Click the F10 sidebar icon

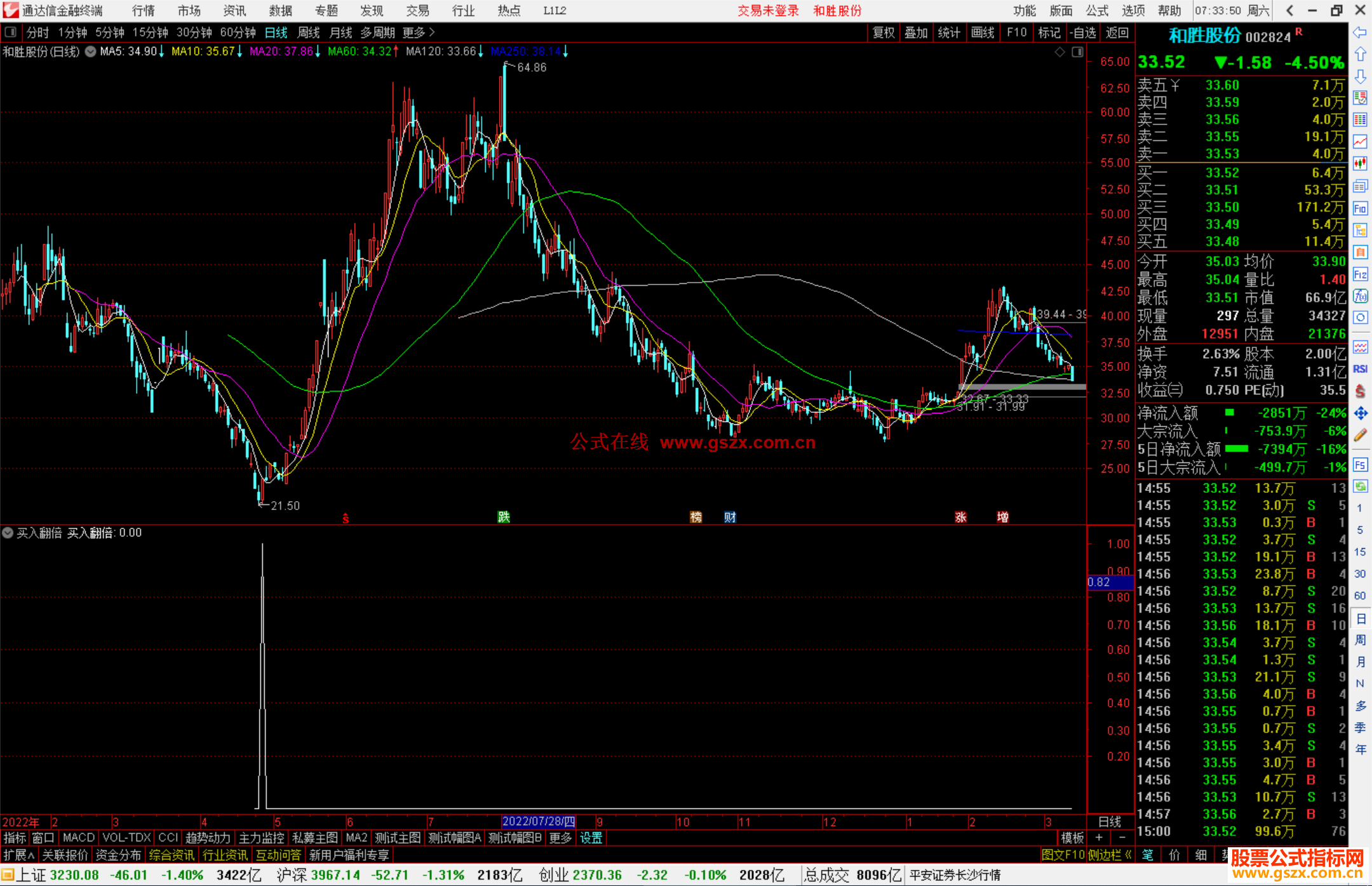click(x=1360, y=208)
